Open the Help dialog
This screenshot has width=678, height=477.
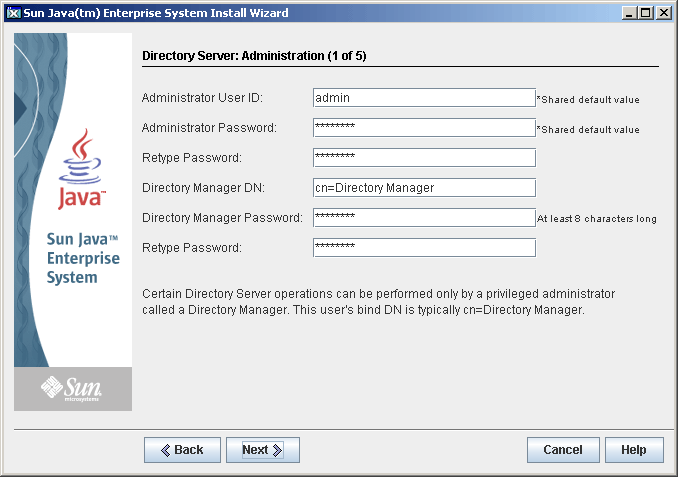click(x=633, y=450)
